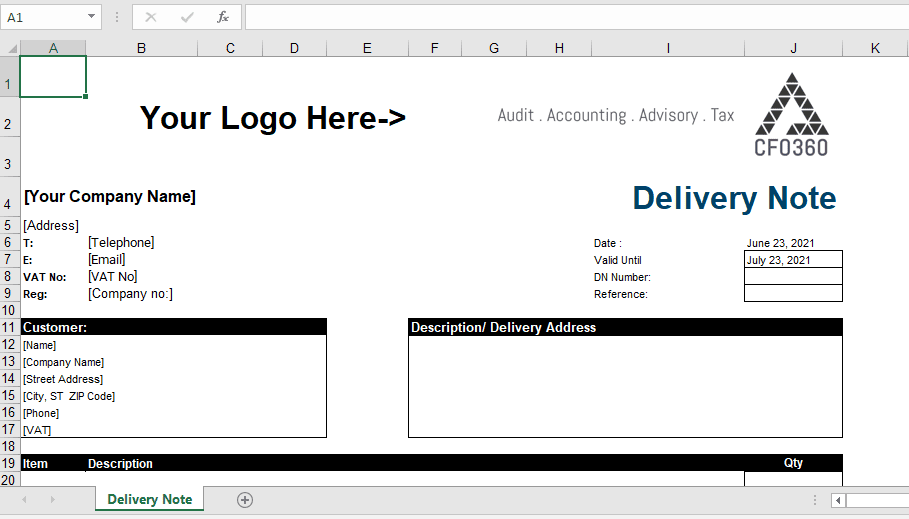
Task: Click the empty DN Number cell
Action: (x=793, y=277)
